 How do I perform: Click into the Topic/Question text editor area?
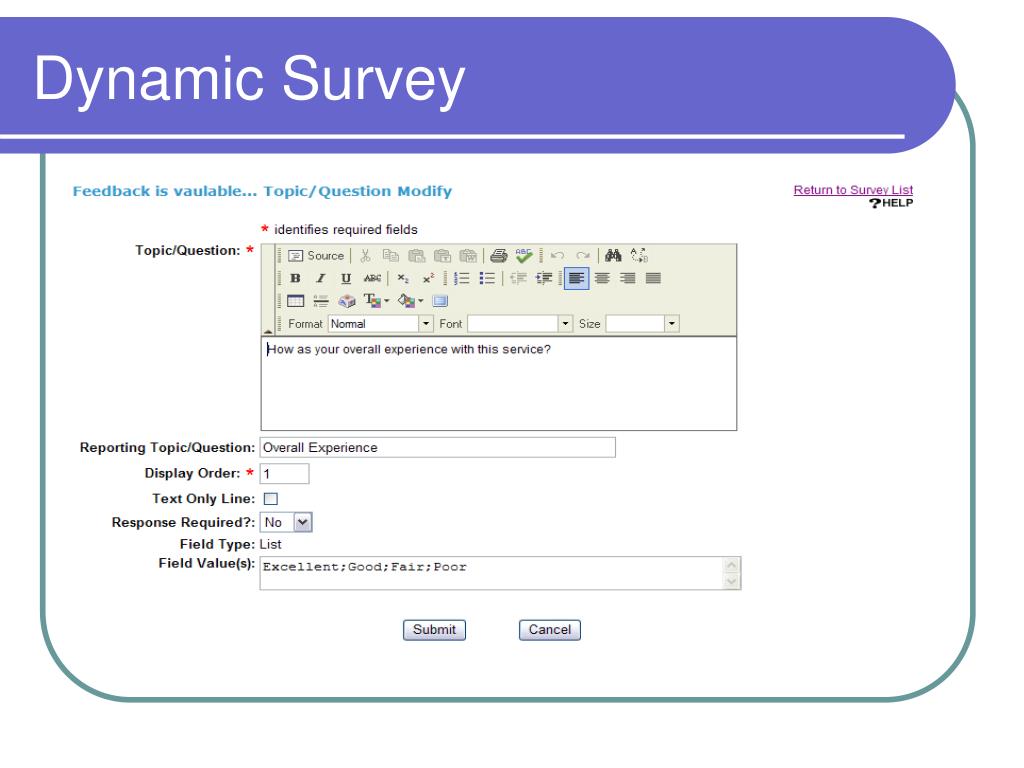tap(499, 384)
